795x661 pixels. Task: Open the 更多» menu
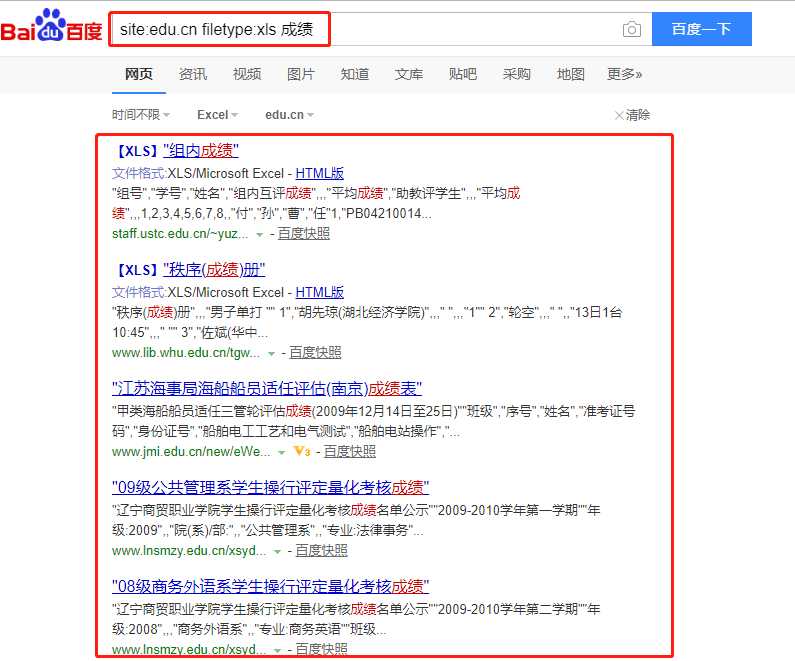pos(625,75)
